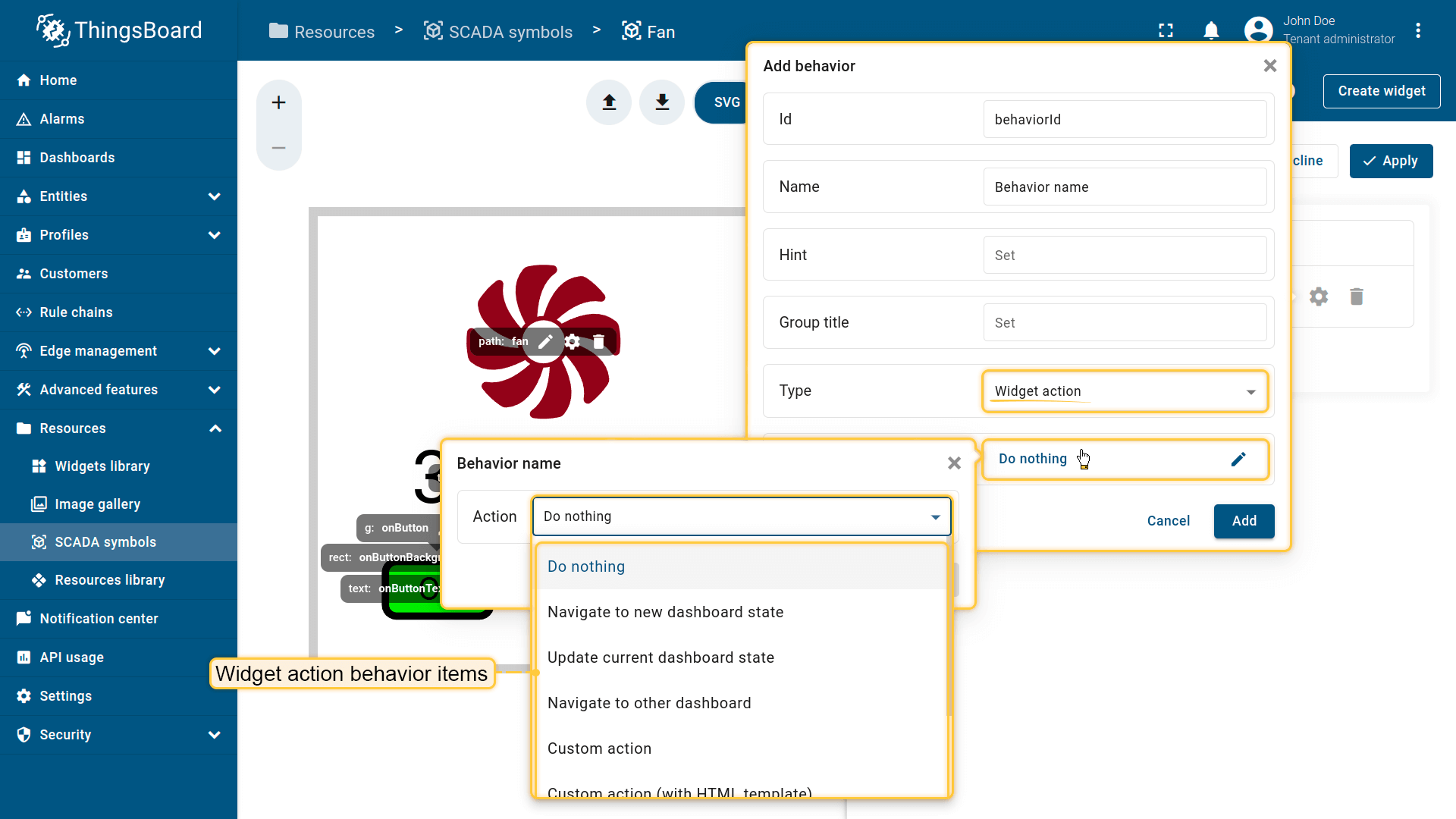The height and width of the screenshot is (819, 1456).
Task: Click the Create widget button
Action: pos(1381,91)
